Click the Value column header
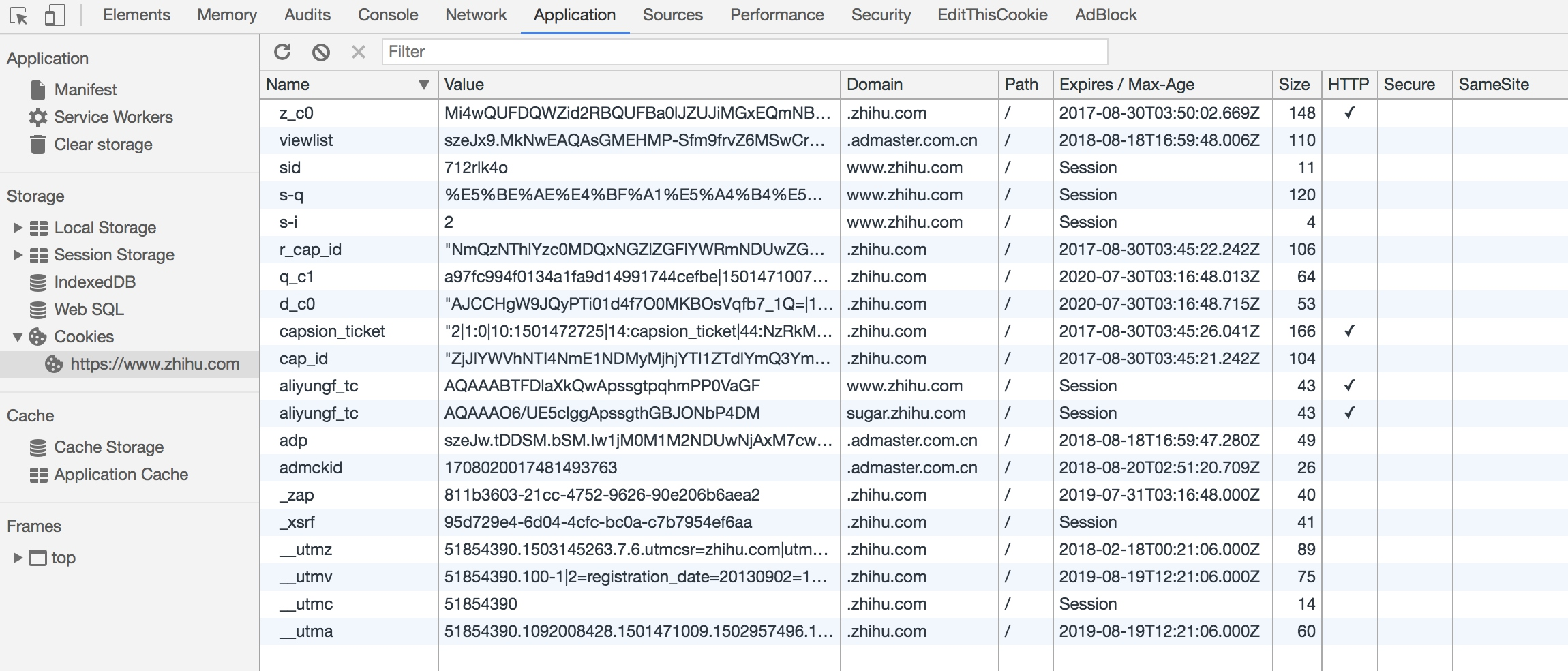The image size is (1568, 671). [x=639, y=85]
